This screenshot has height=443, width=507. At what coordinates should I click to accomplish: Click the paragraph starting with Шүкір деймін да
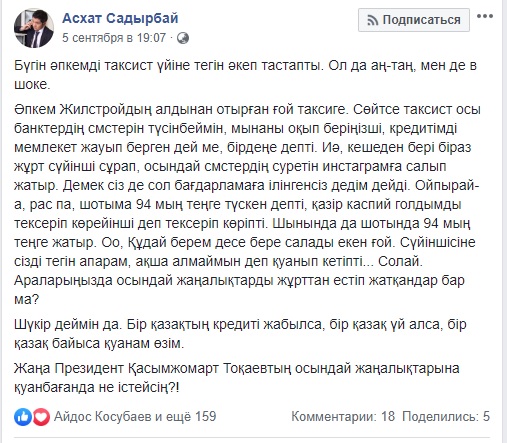click(240, 334)
